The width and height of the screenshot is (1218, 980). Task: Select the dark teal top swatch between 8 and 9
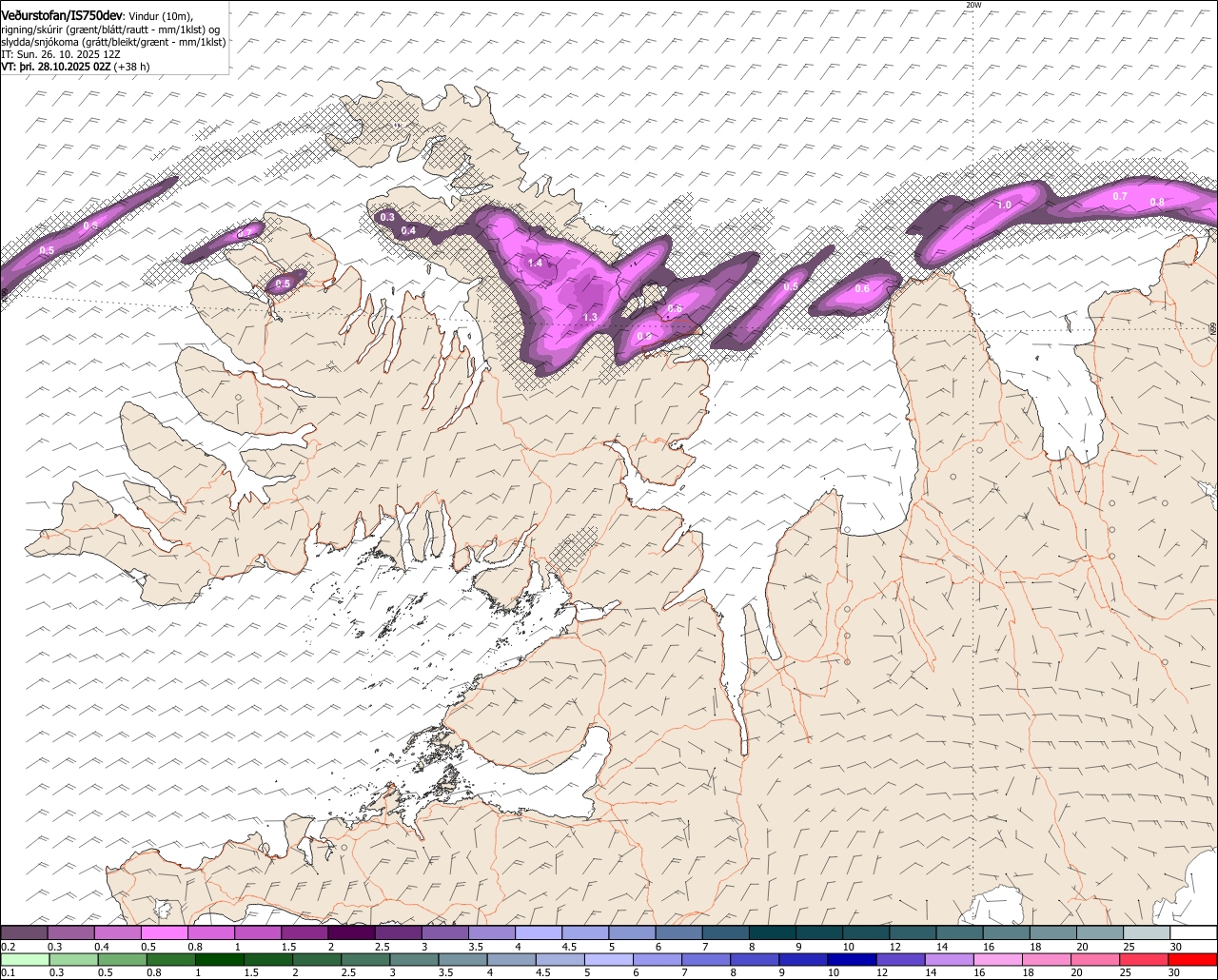coord(773,933)
